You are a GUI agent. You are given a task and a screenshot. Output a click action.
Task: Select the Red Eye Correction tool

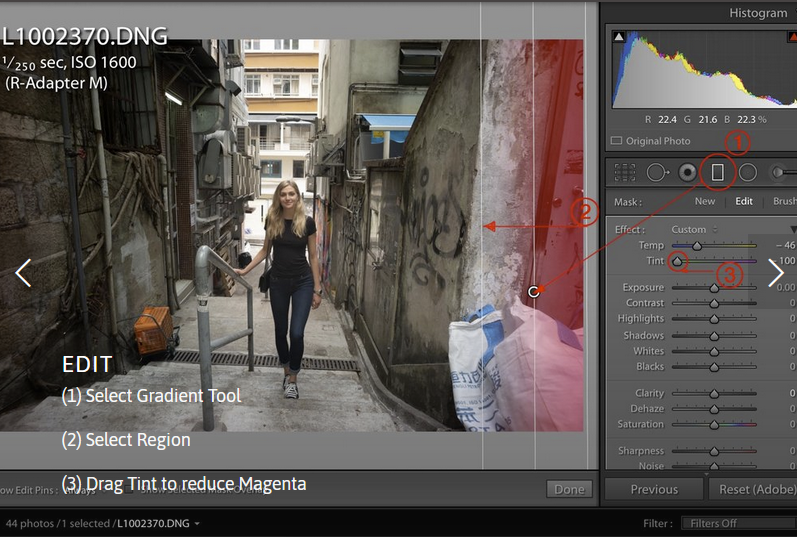coord(687,172)
